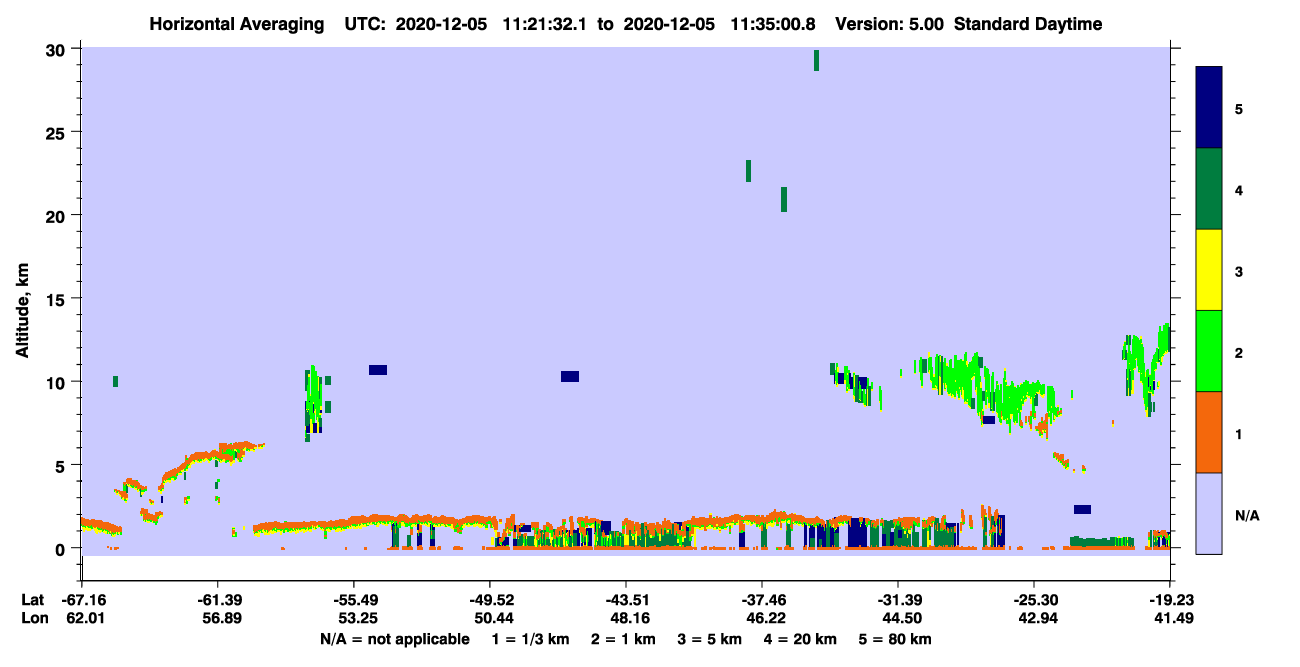This screenshot has height=667, width=1300.
Task: Click the latitude value -19.23
Action: (1170, 600)
